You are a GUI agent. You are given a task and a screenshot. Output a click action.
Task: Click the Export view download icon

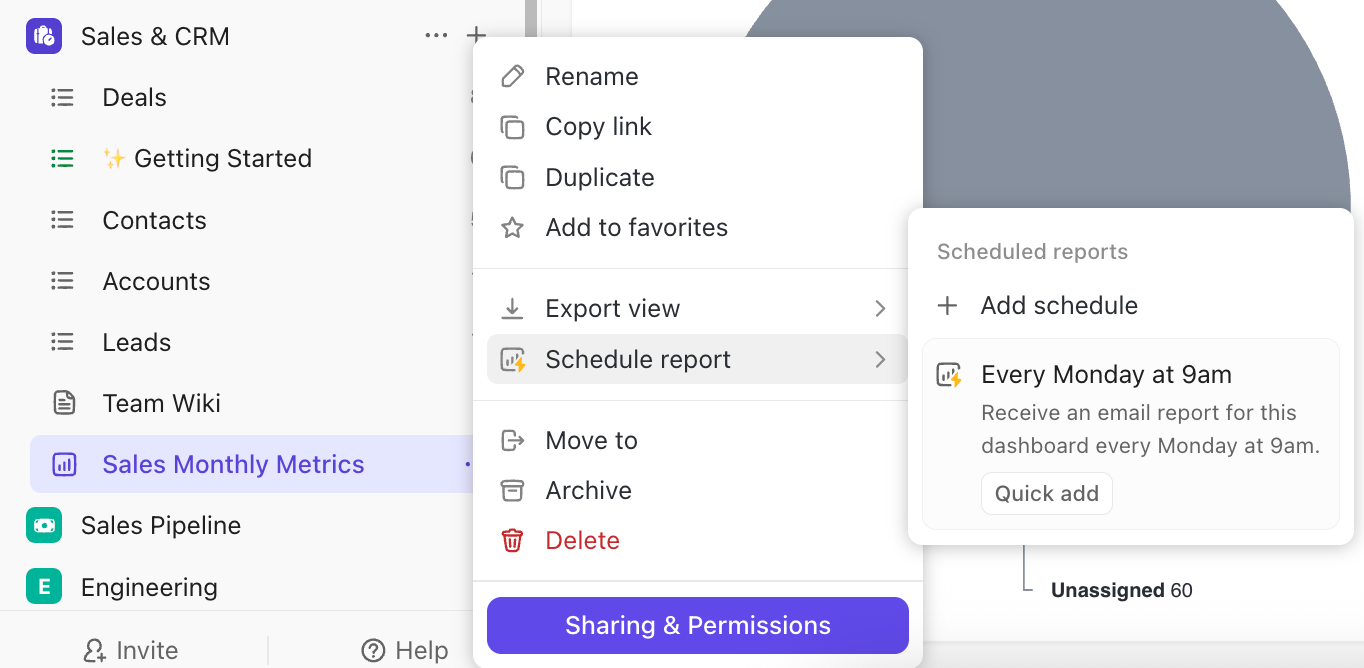512,308
